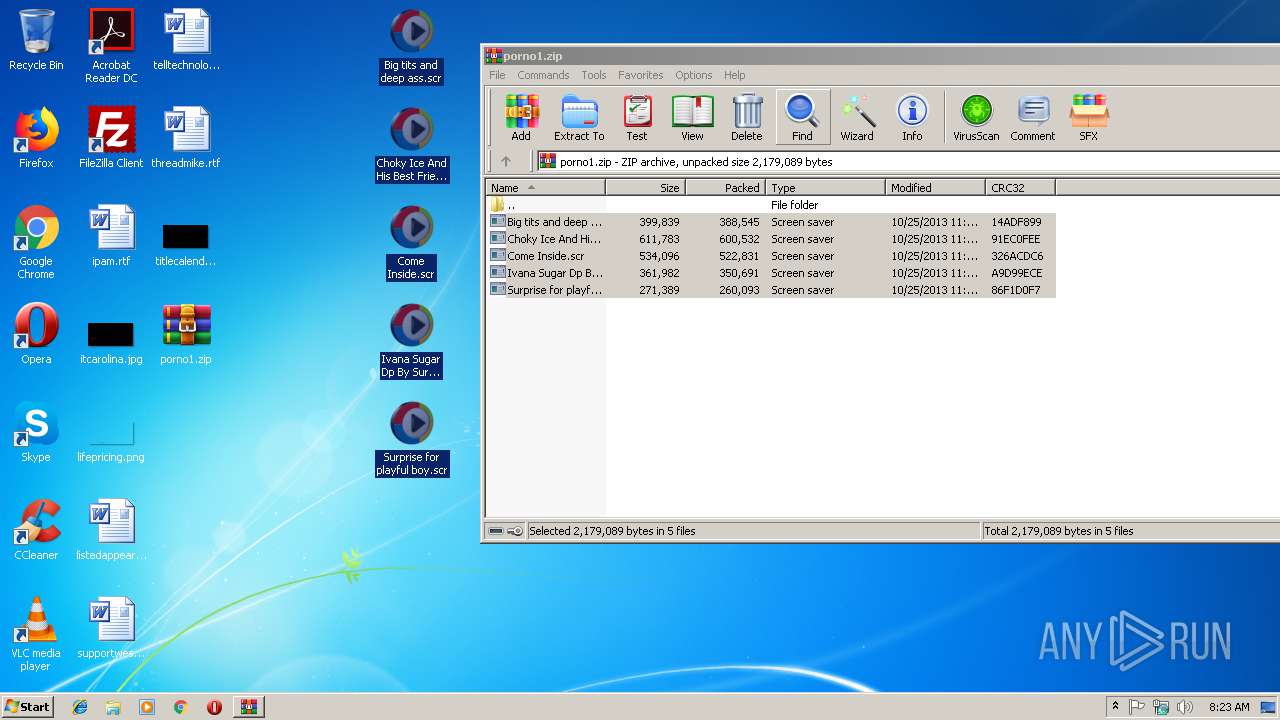
Task: Open the Favorites menu
Action: 641,75
